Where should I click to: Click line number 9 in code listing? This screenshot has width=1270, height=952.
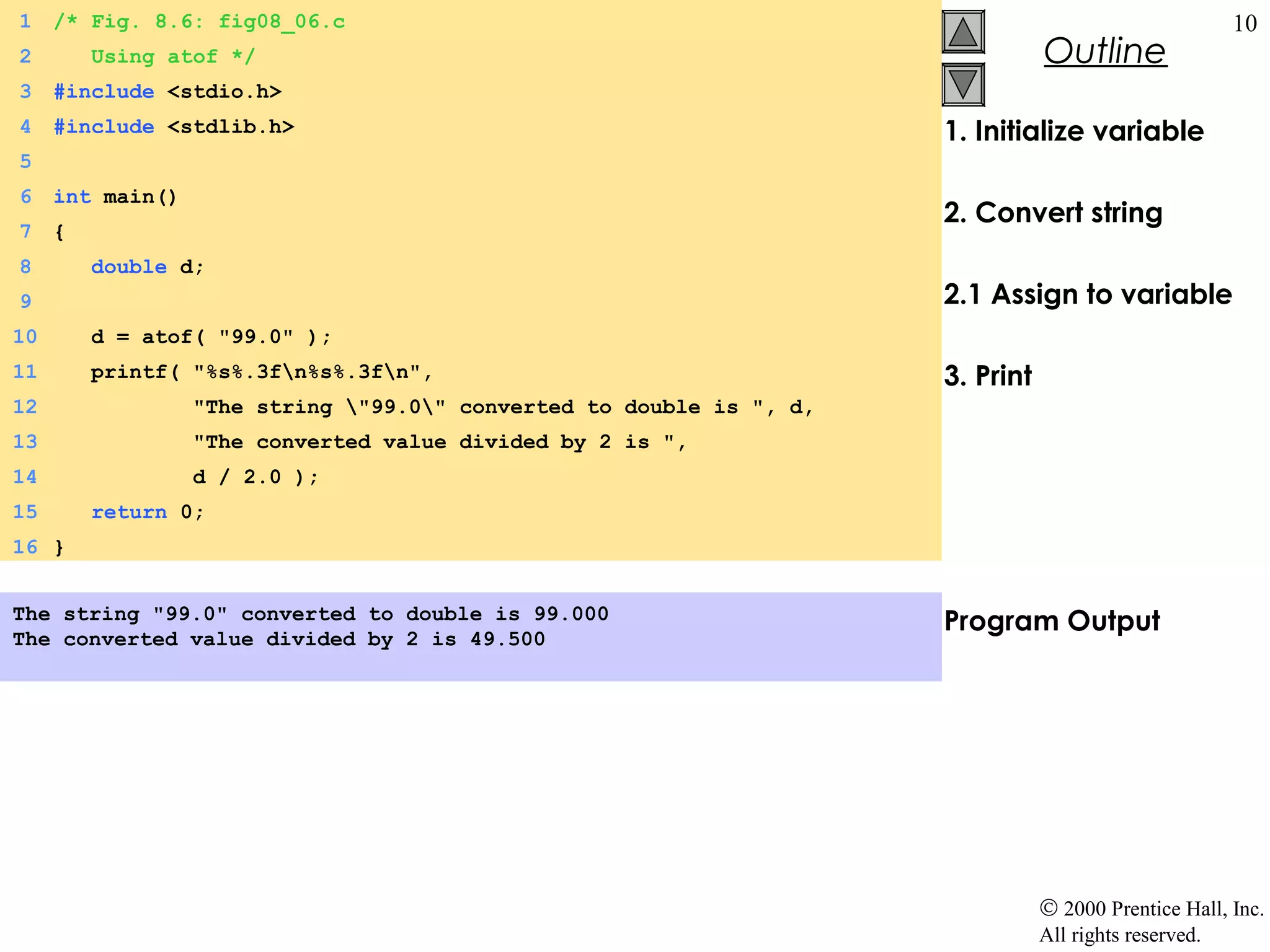[25, 302]
